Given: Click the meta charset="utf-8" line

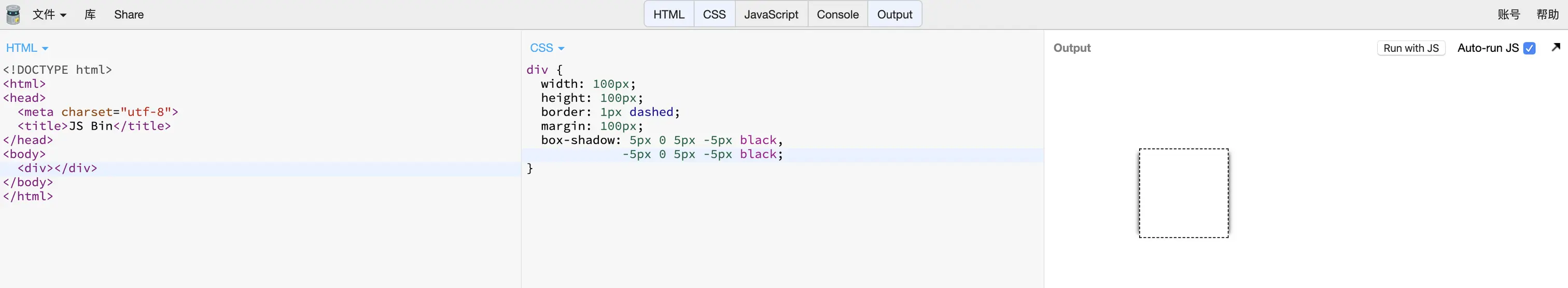Looking at the screenshot, I should point(98,112).
